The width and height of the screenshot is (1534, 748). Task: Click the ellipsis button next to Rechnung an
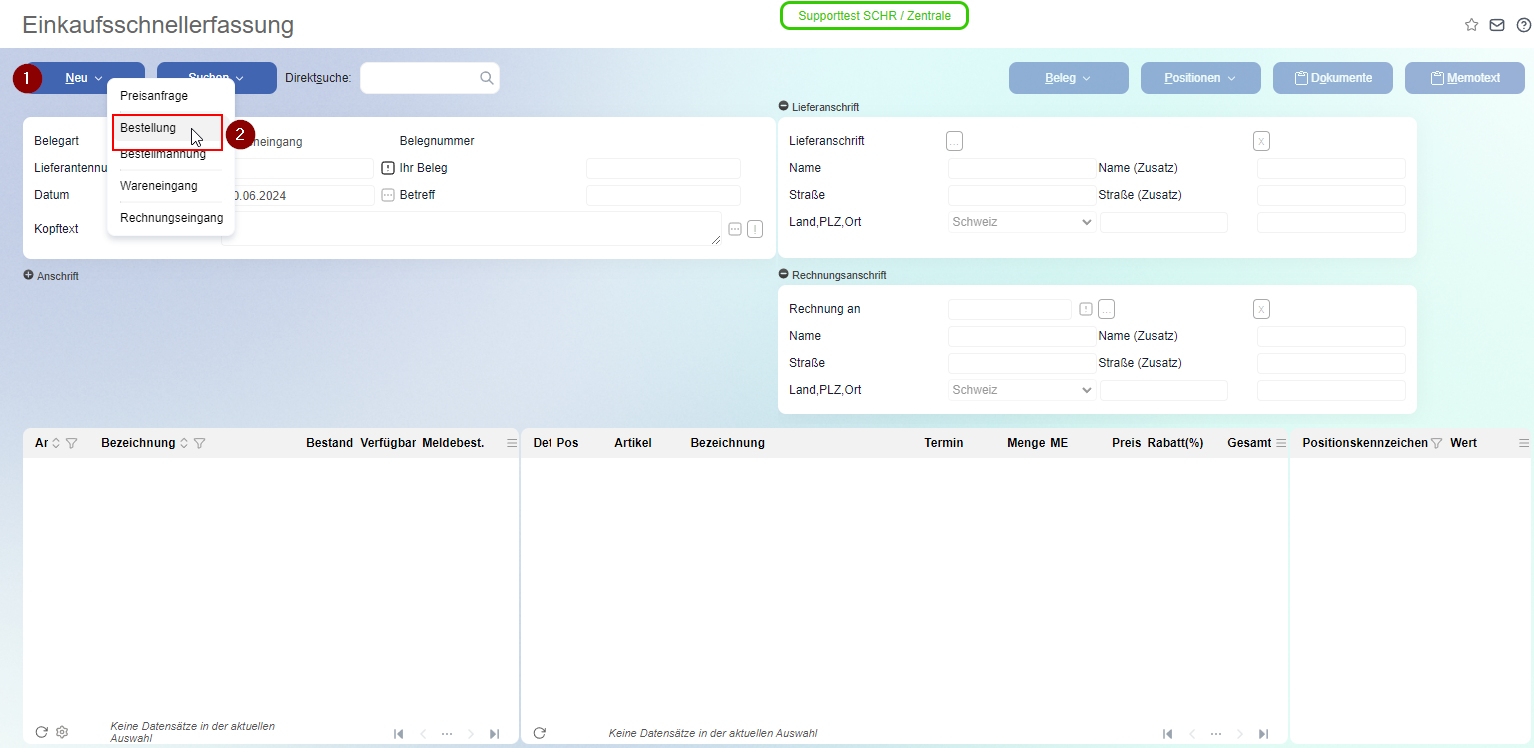pos(1106,309)
